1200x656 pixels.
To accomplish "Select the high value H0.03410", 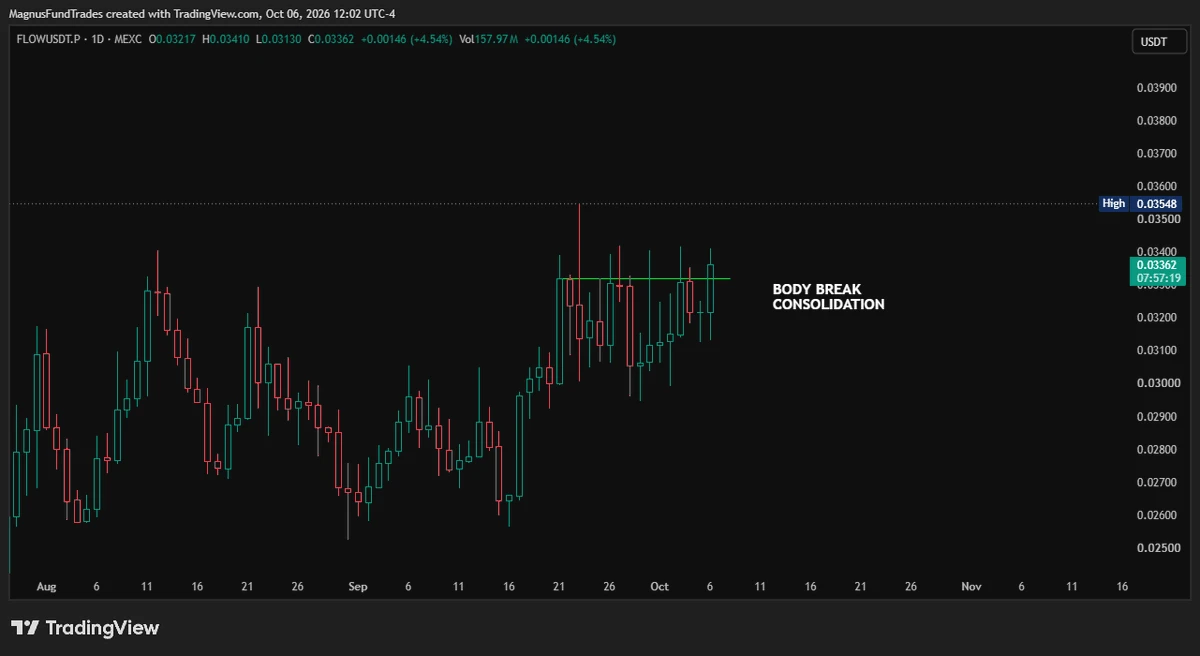I will pos(225,39).
